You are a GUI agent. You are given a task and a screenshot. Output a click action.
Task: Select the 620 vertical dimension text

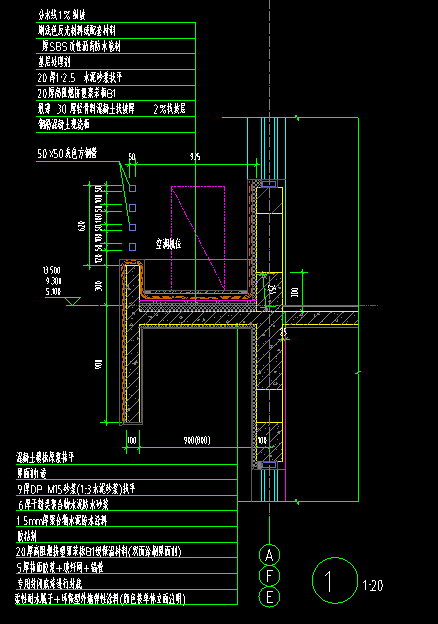[82, 227]
